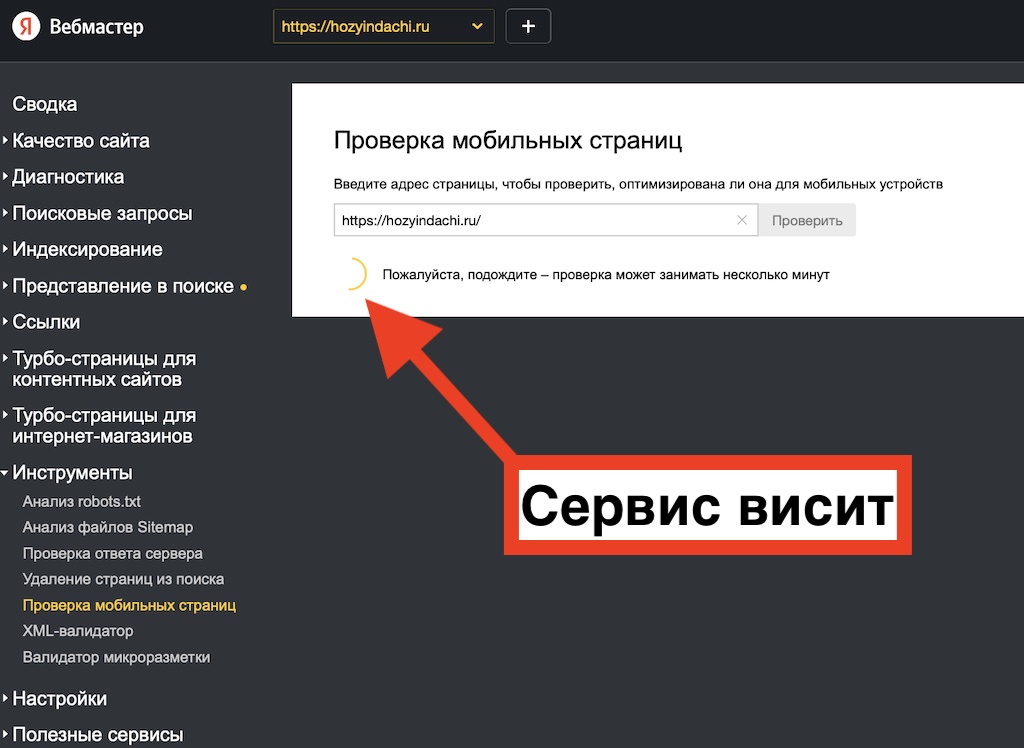This screenshot has width=1024, height=748.
Task: Open Представление в поиске section
Action: [x=123, y=285]
